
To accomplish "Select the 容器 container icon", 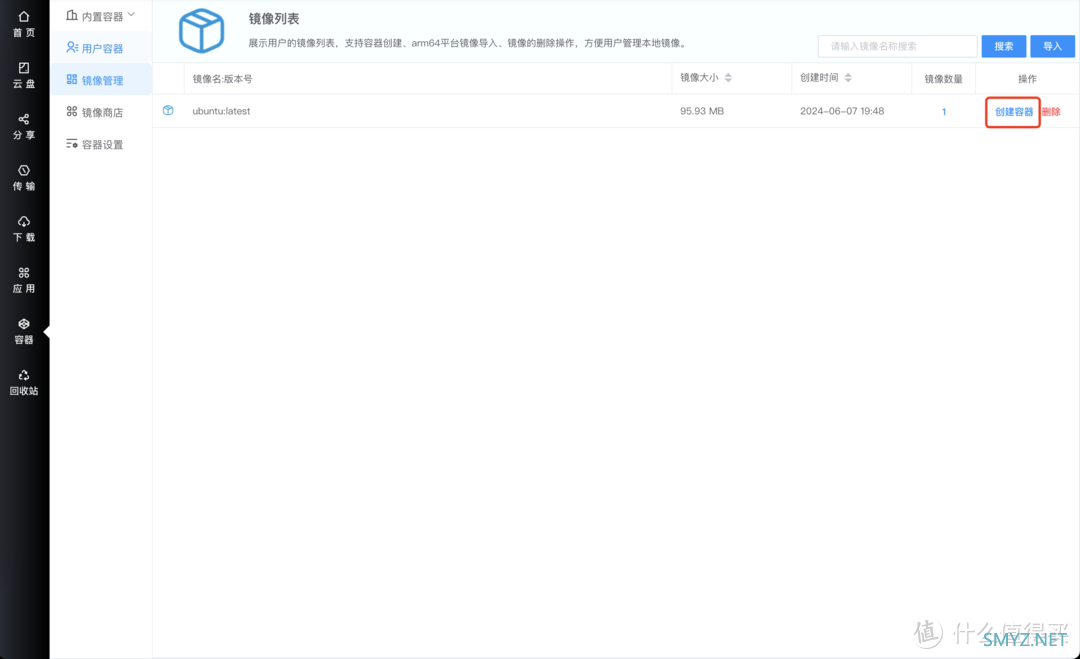I will [24, 324].
